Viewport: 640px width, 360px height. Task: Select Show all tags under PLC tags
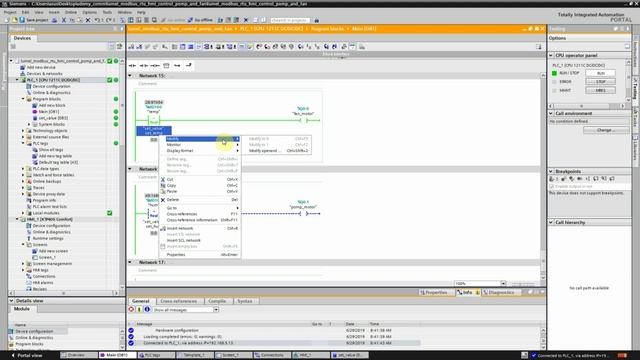[51, 150]
